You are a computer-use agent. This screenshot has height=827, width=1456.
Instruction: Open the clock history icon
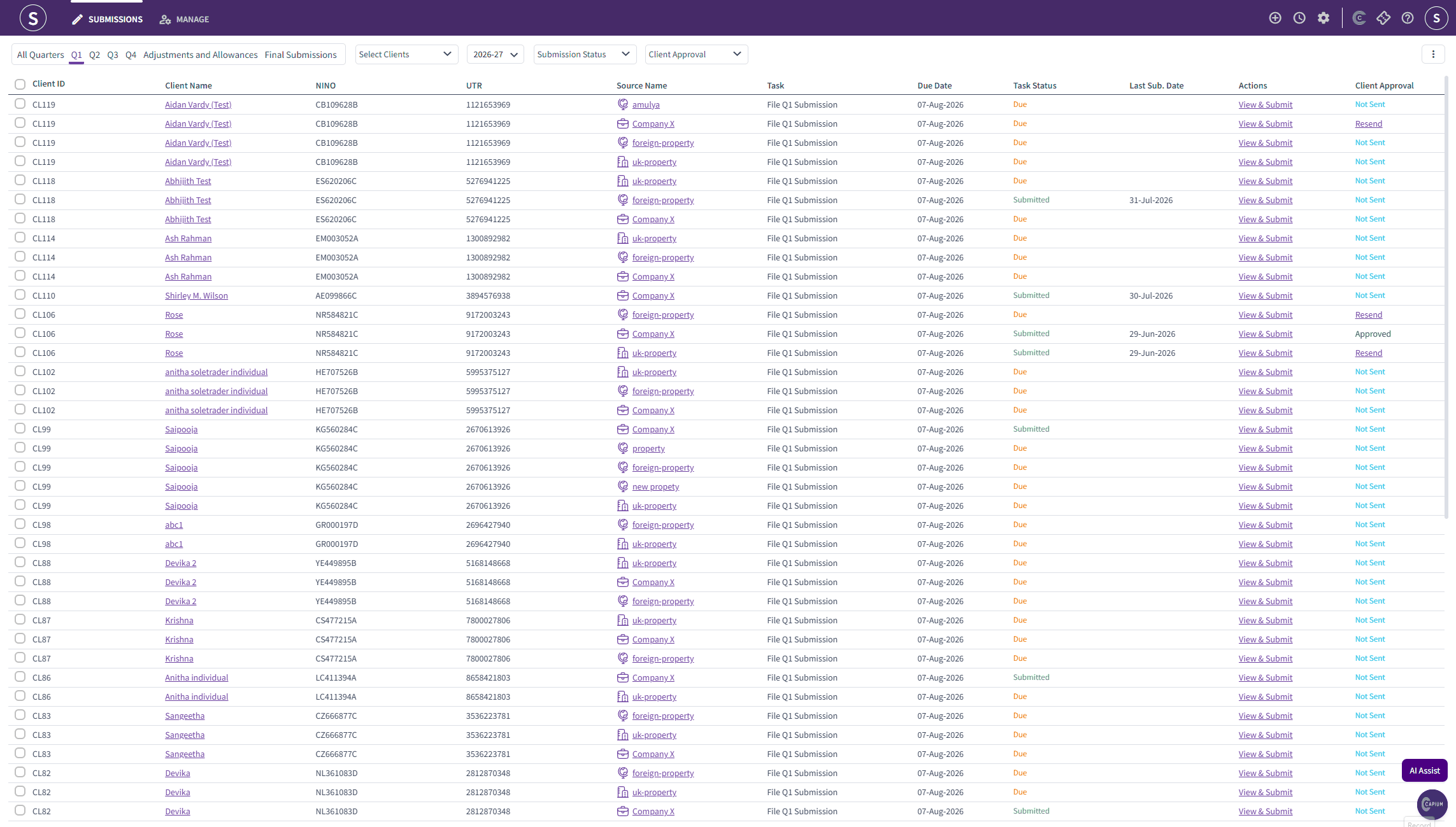pos(1299,18)
